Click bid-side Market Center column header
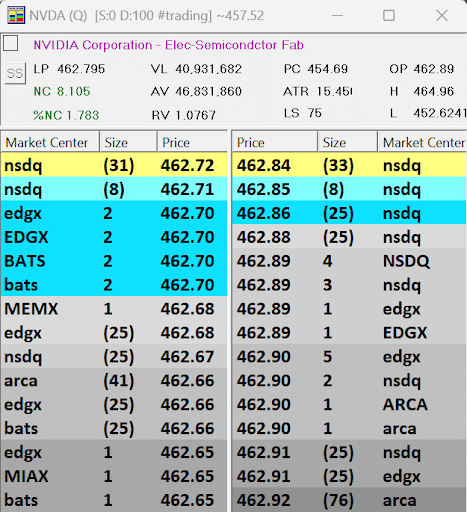467x512 pixels. point(50,142)
